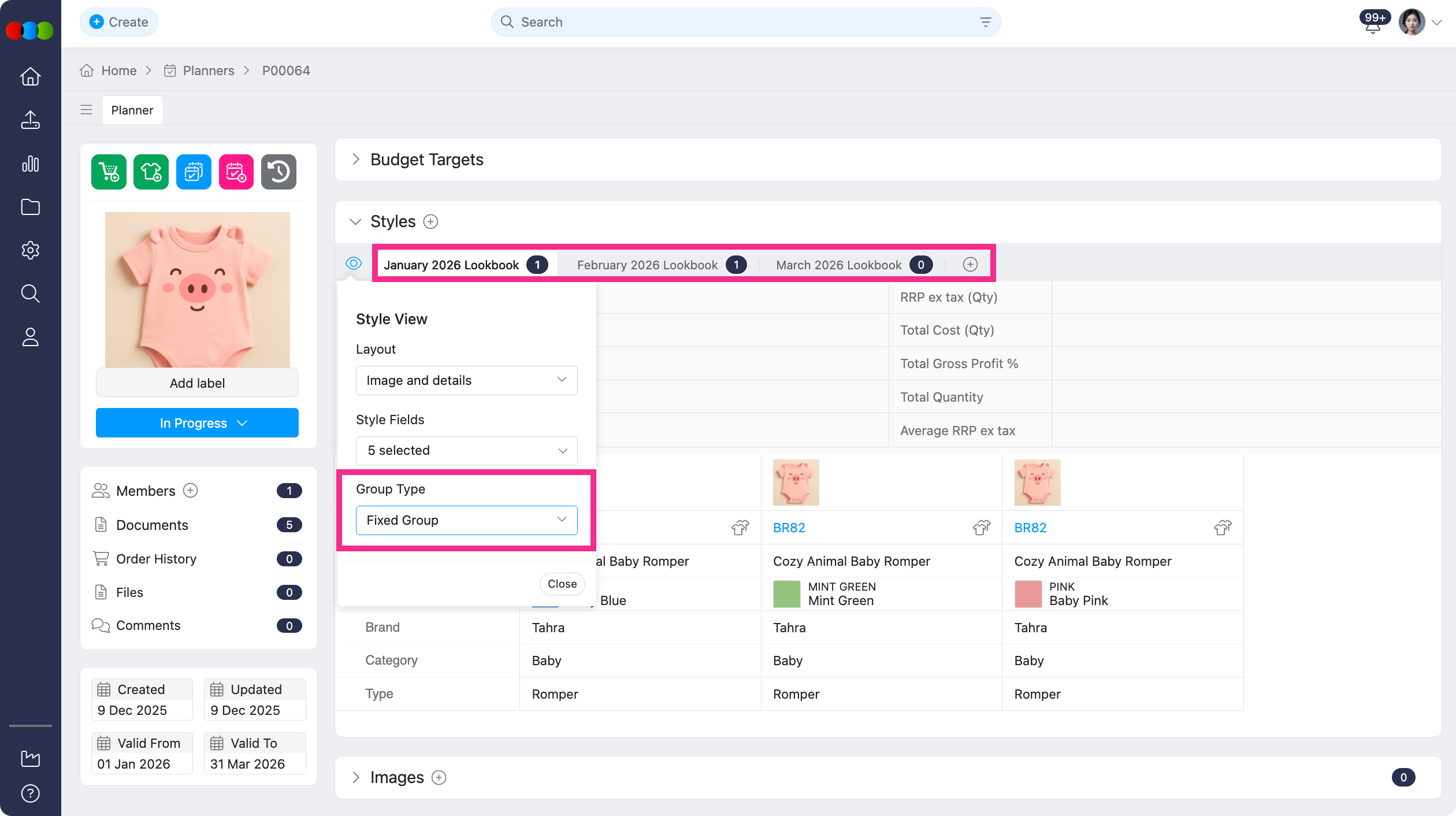Click the shirt icon beside Mint Green BR82
This screenshot has height=816, width=1456.
click(x=981, y=527)
